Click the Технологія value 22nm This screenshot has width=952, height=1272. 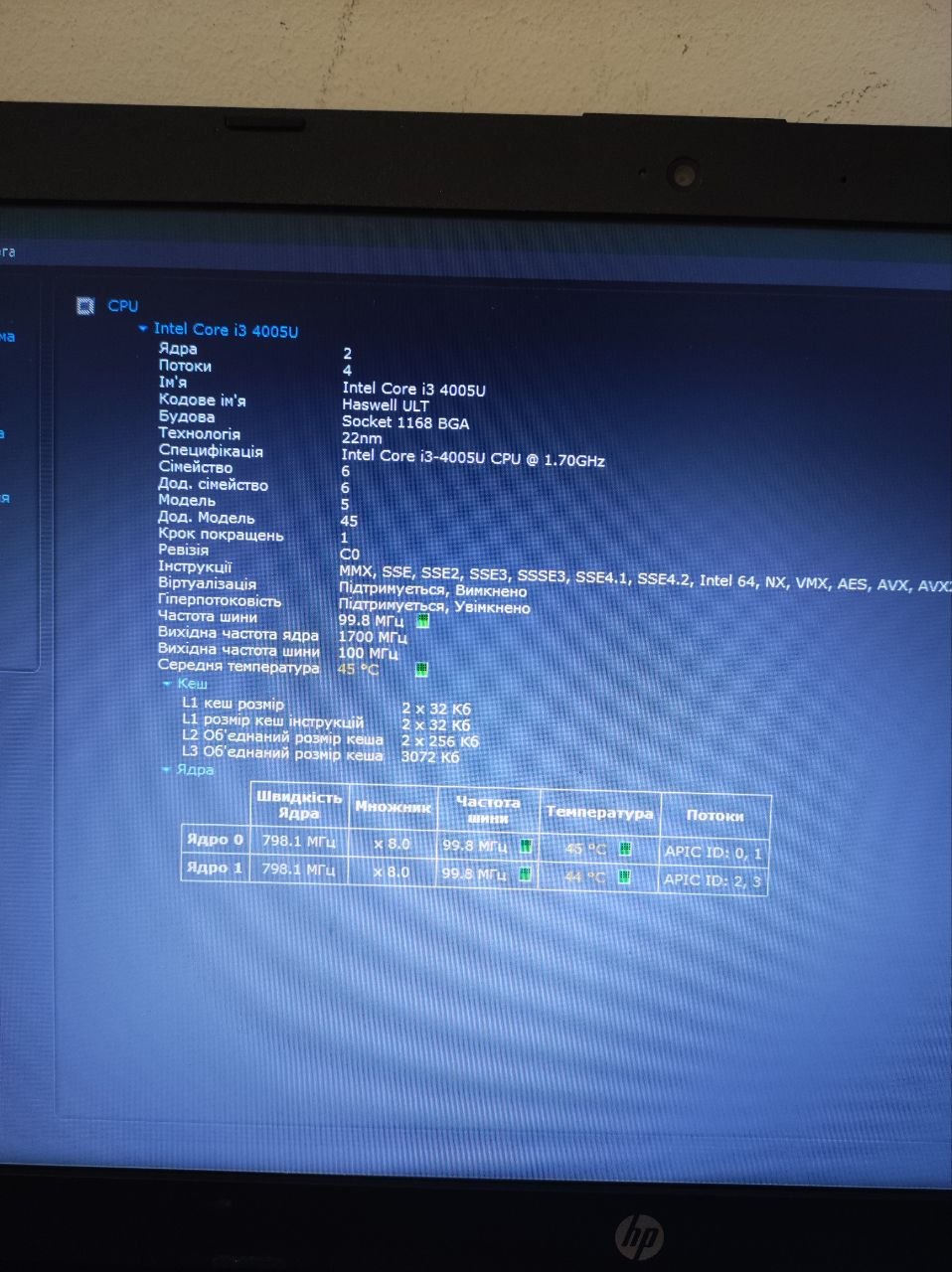362,438
